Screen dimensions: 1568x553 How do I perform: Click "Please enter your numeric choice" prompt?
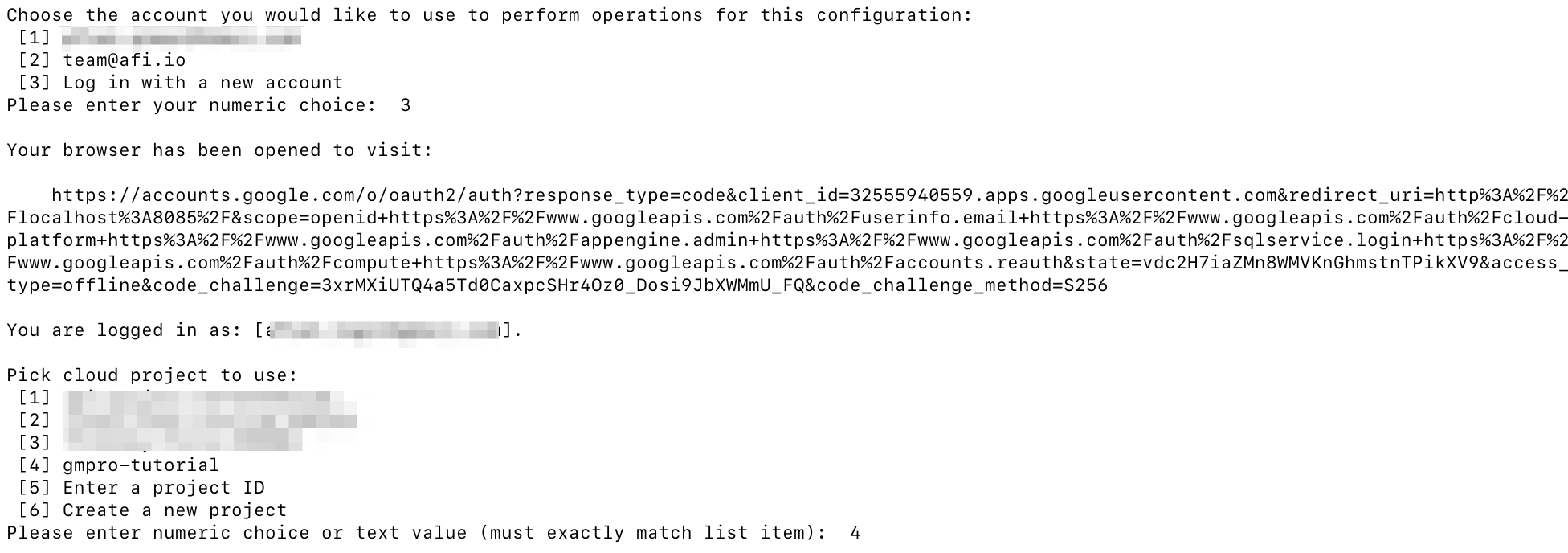(x=191, y=105)
